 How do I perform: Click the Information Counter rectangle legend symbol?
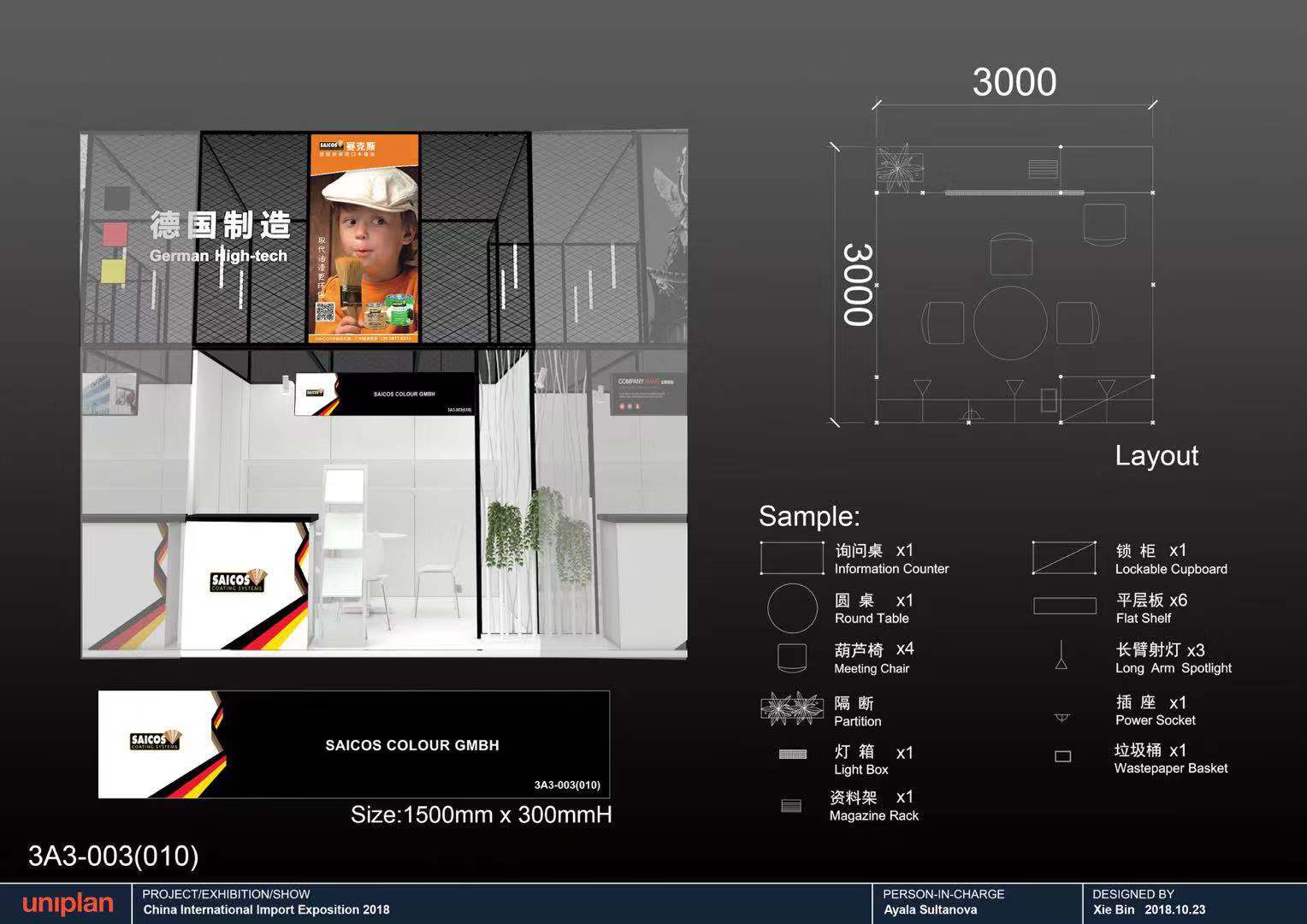click(792, 558)
